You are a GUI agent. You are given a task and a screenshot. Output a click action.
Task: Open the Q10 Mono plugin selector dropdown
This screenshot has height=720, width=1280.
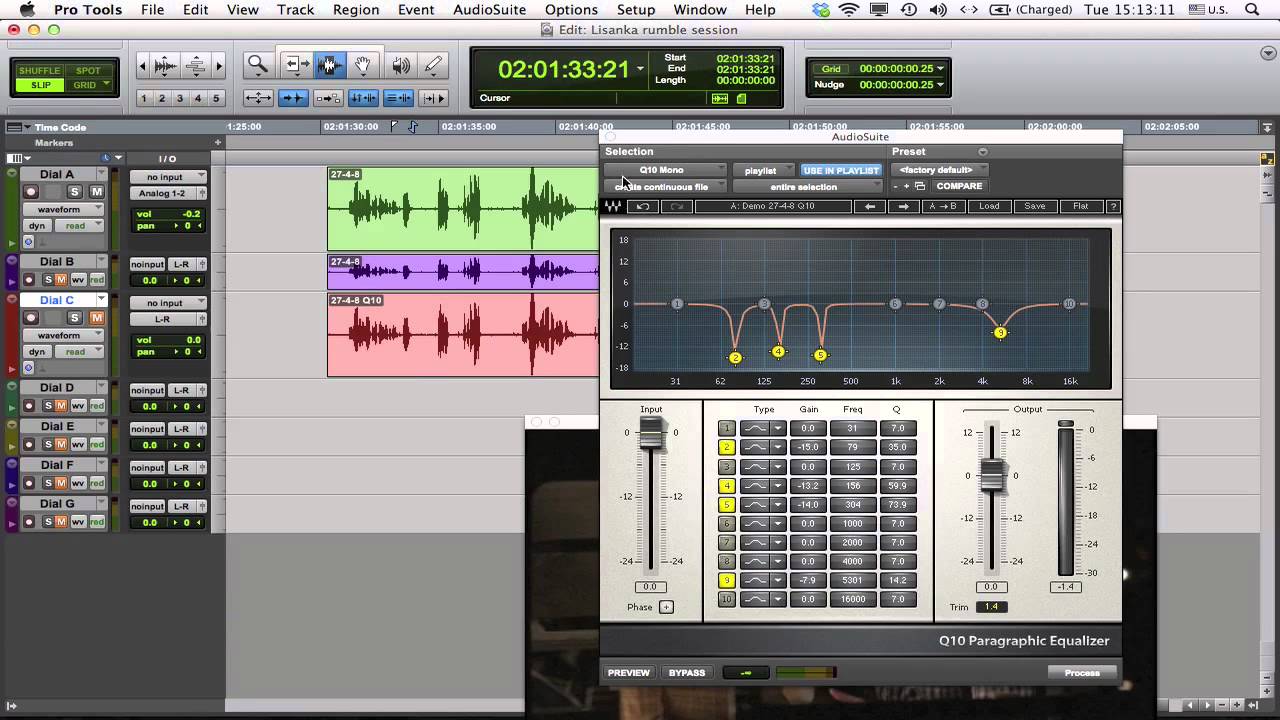click(x=665, y=170)
